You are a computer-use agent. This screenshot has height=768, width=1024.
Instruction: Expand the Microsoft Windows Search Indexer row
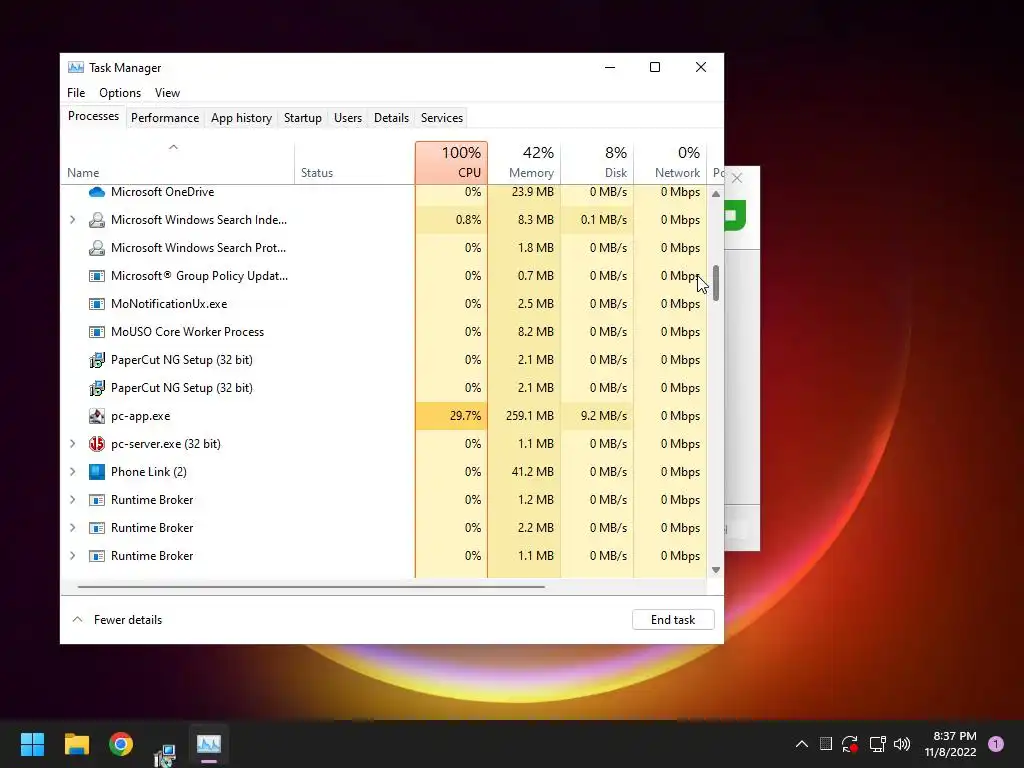coord(72,220)
